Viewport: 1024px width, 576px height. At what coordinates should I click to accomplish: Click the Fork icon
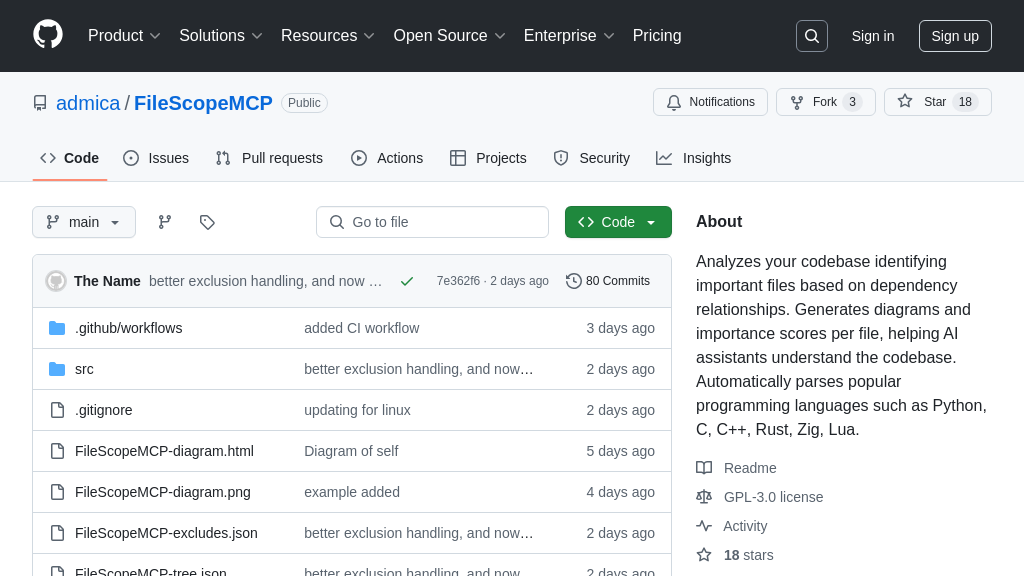[797, 103]
